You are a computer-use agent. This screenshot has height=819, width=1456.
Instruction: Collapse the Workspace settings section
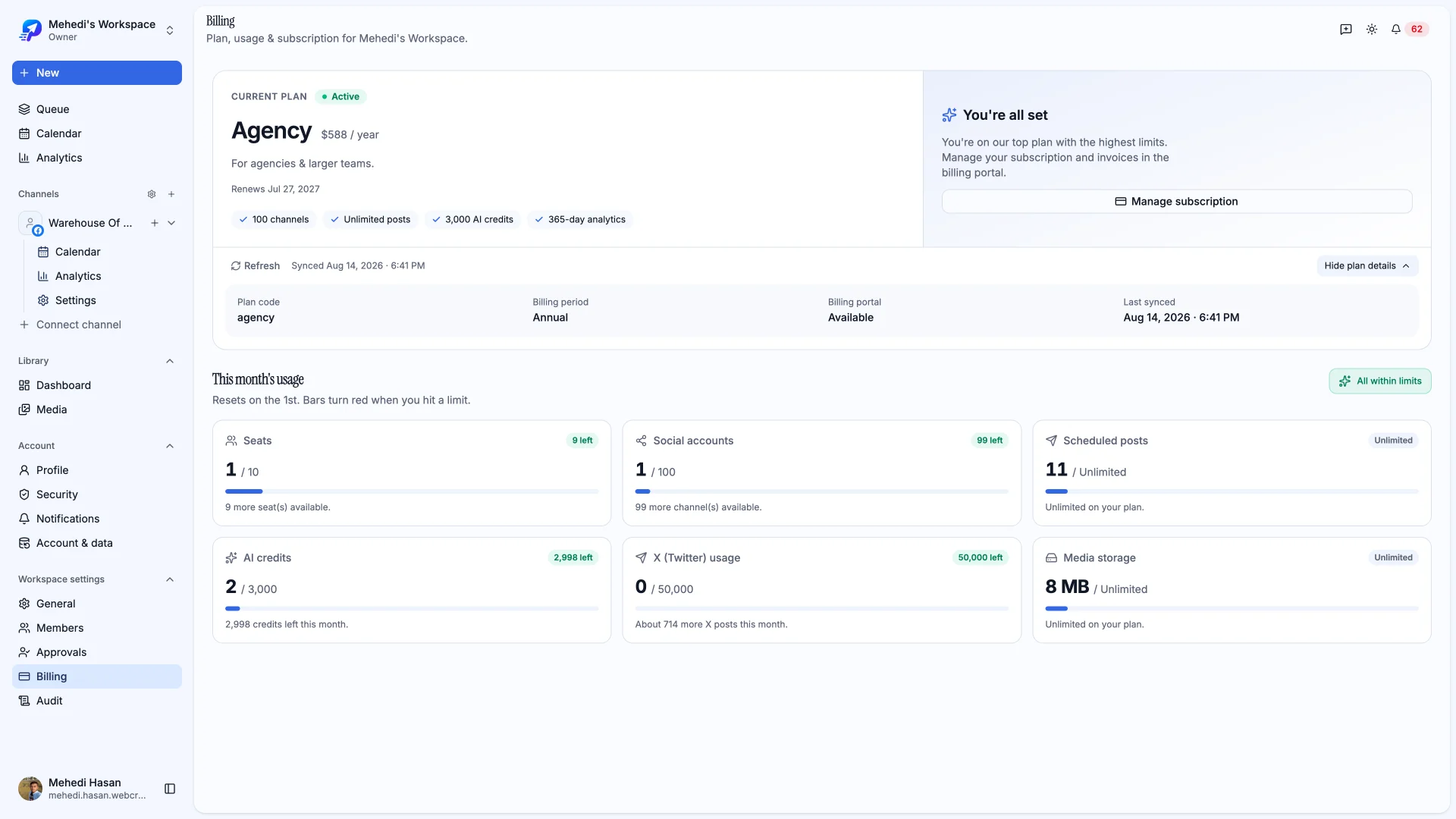(170, 579)
